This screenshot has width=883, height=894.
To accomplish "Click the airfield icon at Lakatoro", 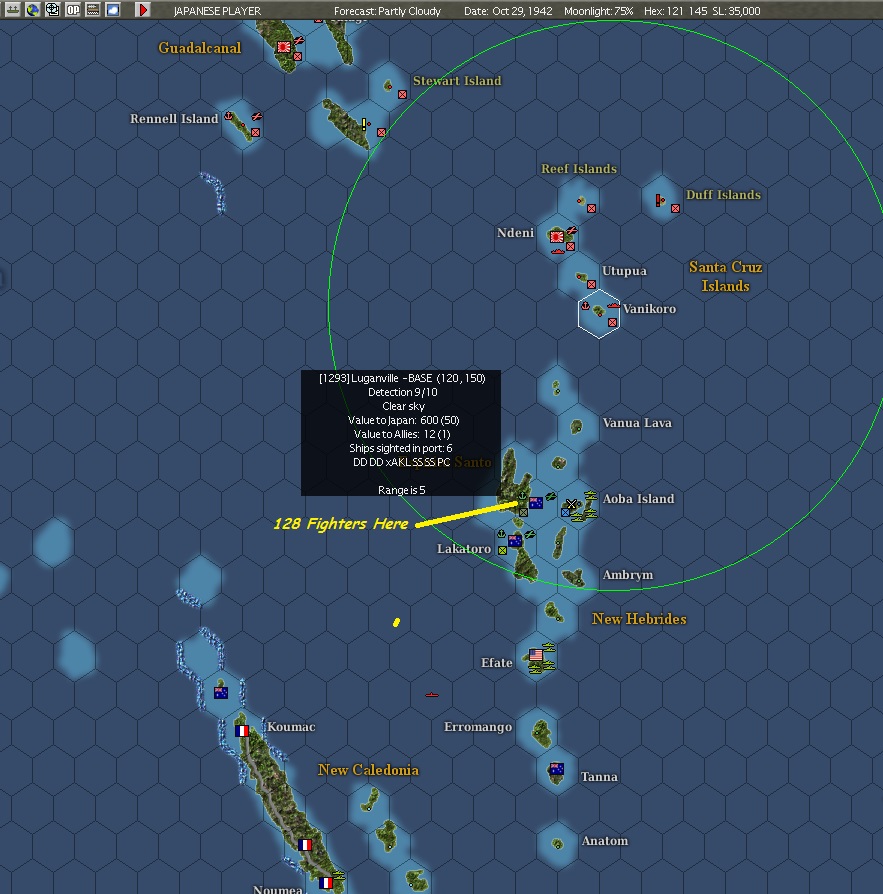I will point(530,534).
